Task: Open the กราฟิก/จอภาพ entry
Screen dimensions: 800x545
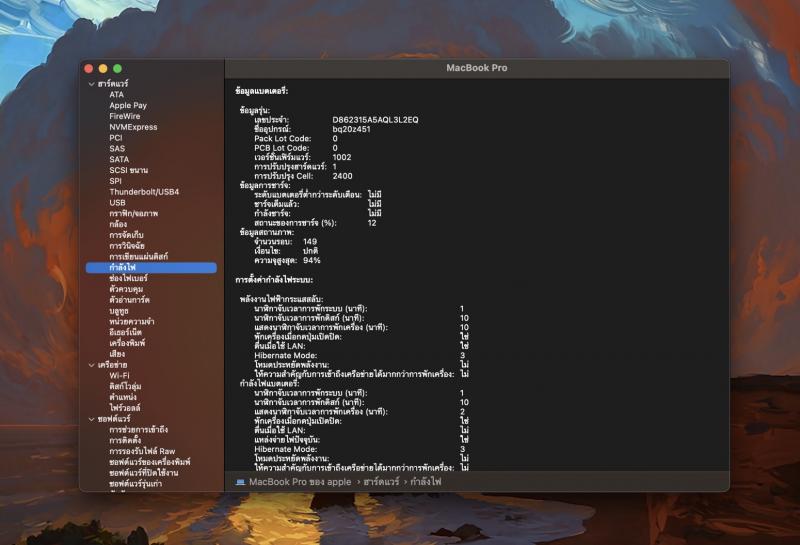Action: point(134,213)
